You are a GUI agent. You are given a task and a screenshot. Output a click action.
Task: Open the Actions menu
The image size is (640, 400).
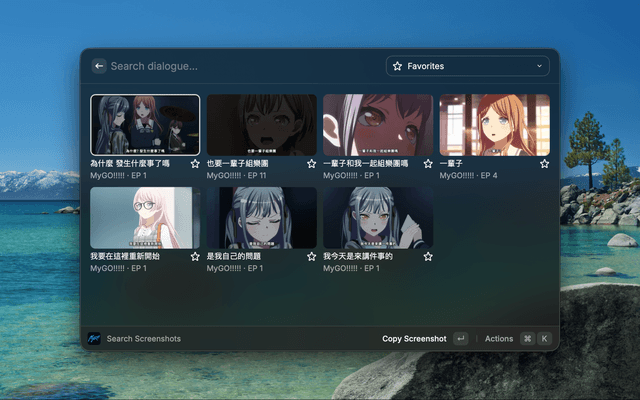point(499,339)
